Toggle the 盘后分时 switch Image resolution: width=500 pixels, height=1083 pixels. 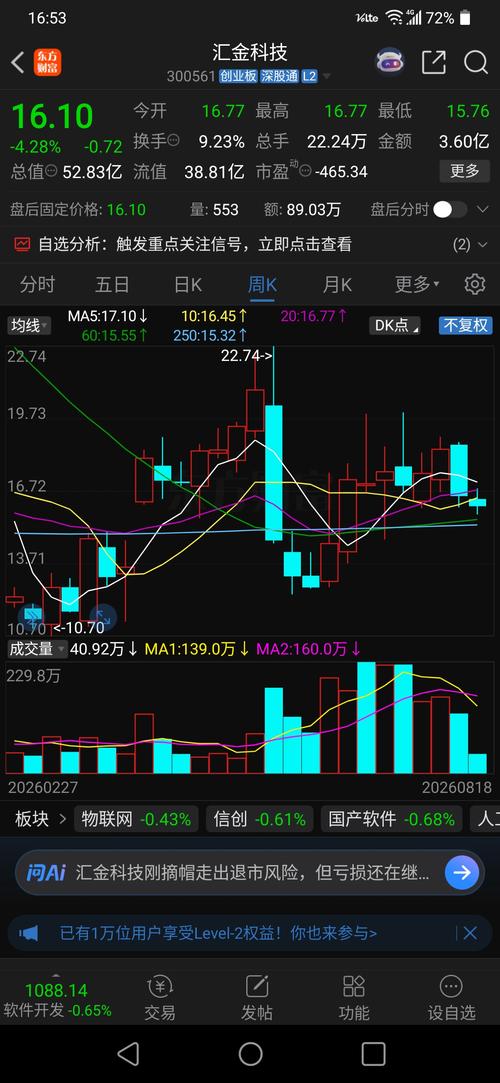pyautogui.click(x=450, y=209)
